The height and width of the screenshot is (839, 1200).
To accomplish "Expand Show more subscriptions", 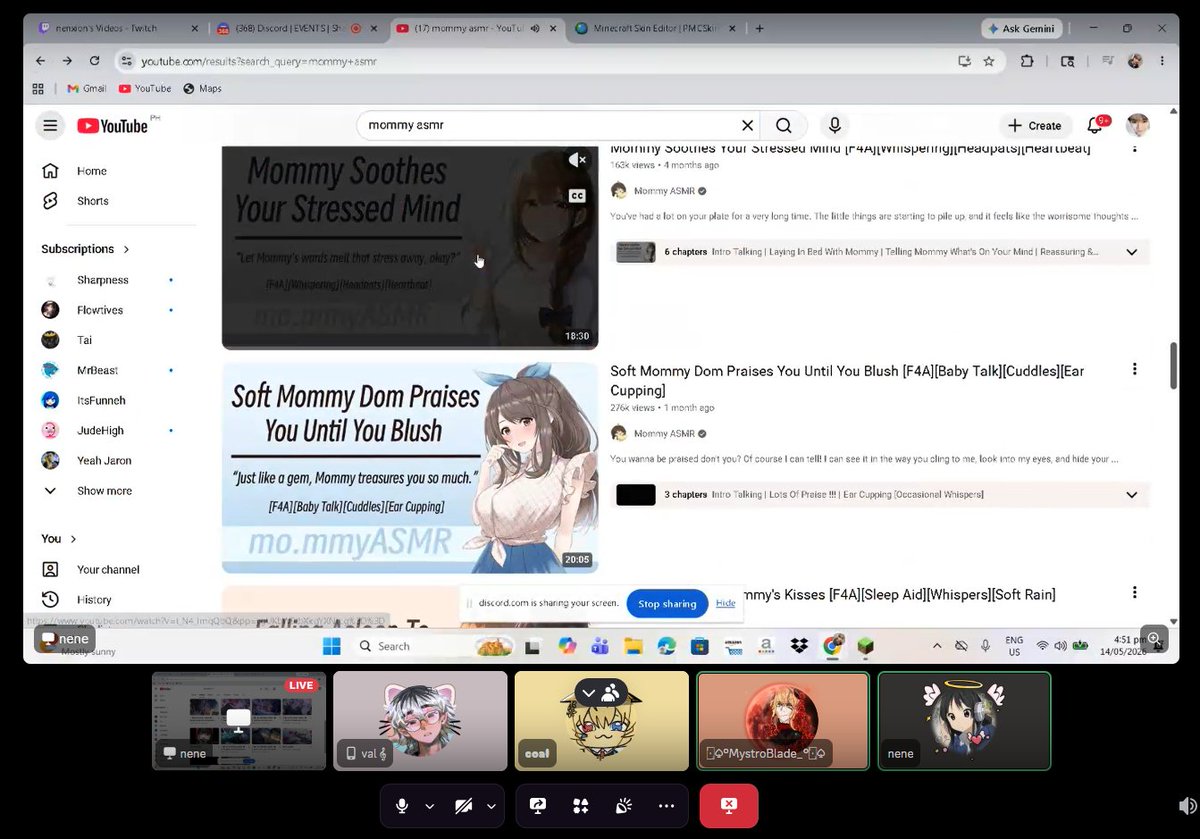I will click(104, 491).
